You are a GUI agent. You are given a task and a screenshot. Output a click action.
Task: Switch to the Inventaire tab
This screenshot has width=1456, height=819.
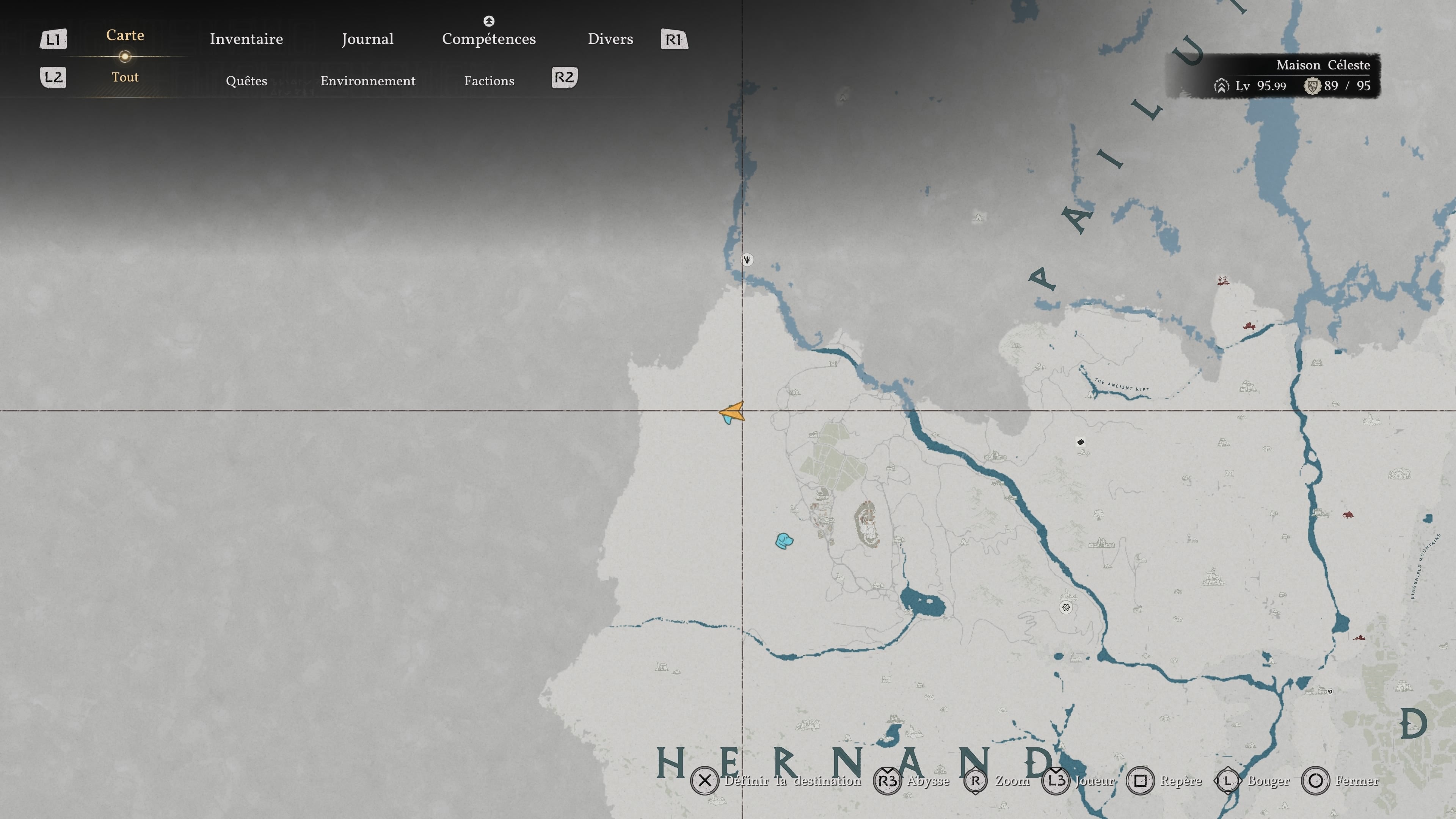pyautogui.click(x=246, y=39)
